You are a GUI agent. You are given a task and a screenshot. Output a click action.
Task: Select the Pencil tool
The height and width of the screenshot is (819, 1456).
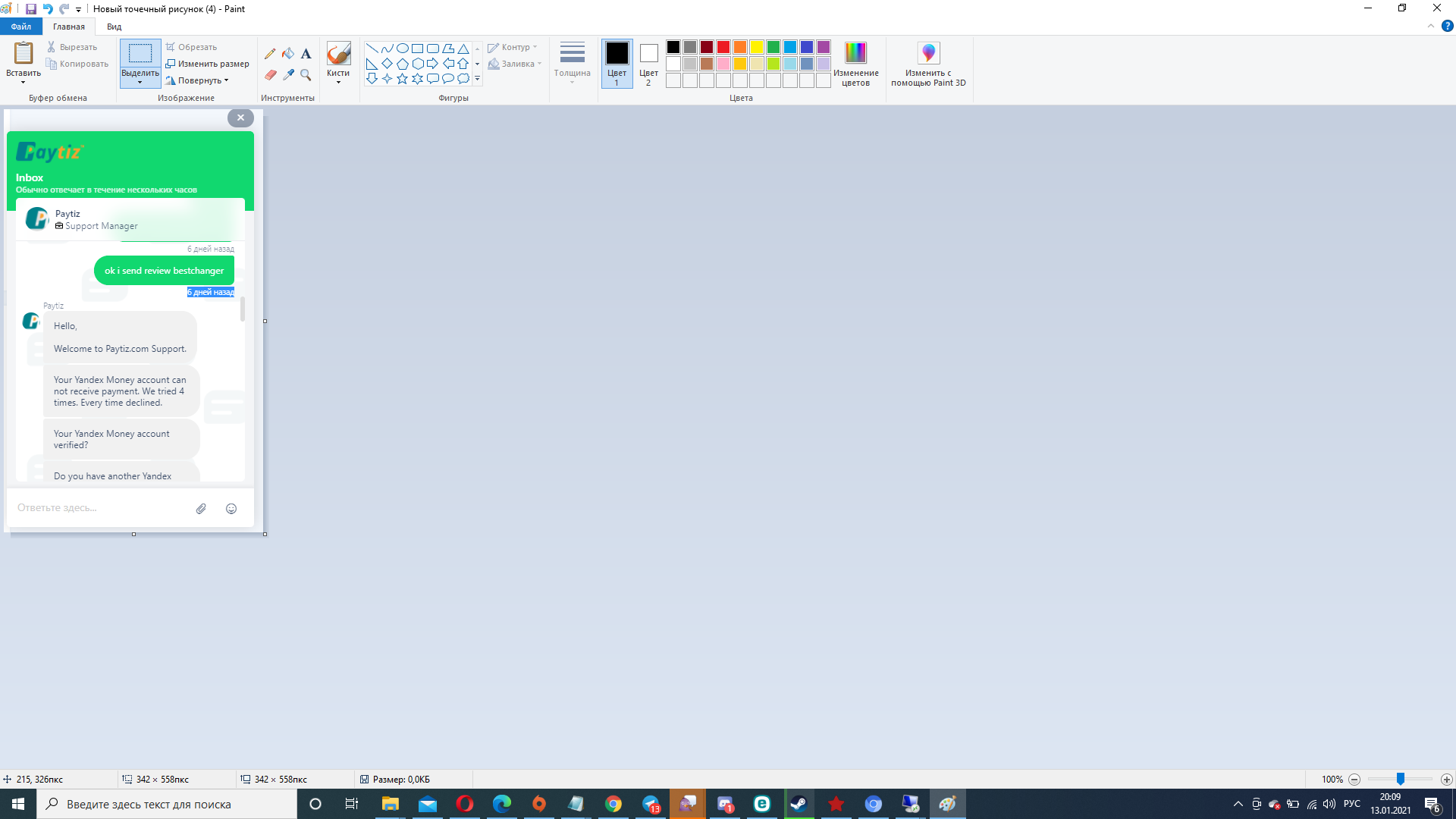(x=270, y=54)
